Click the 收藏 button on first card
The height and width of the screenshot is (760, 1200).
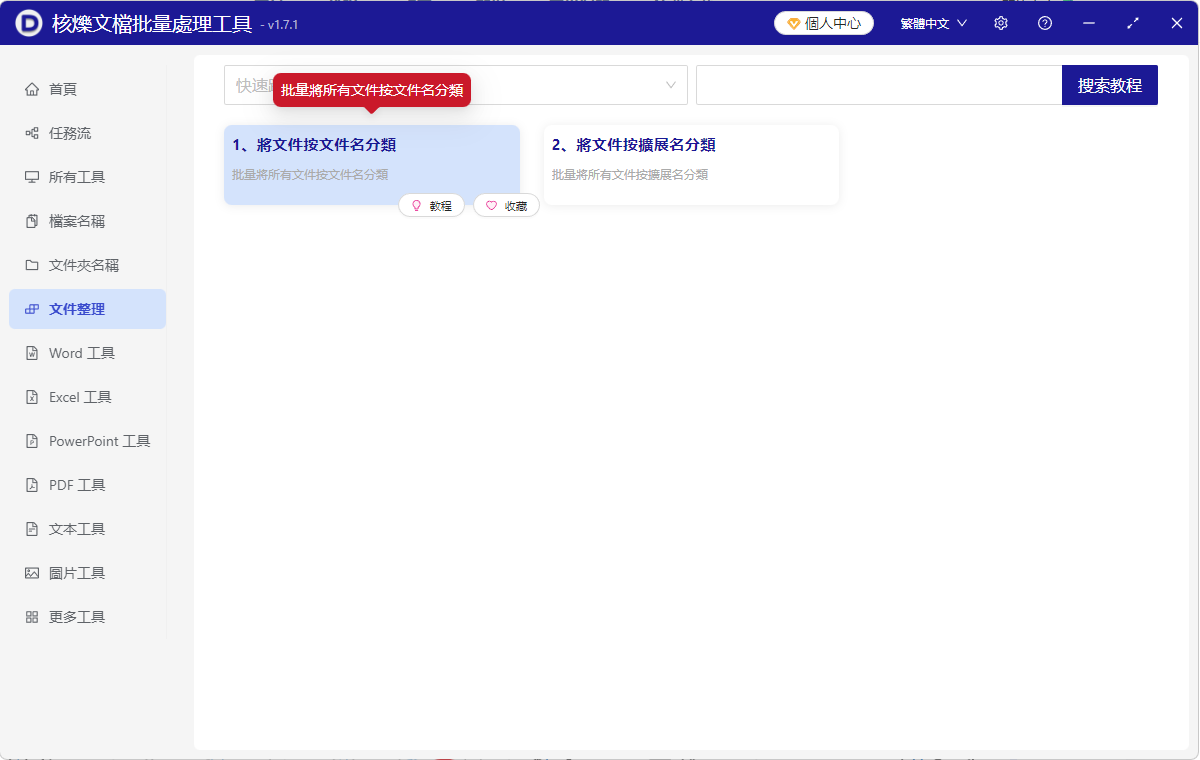click(506, 206)
